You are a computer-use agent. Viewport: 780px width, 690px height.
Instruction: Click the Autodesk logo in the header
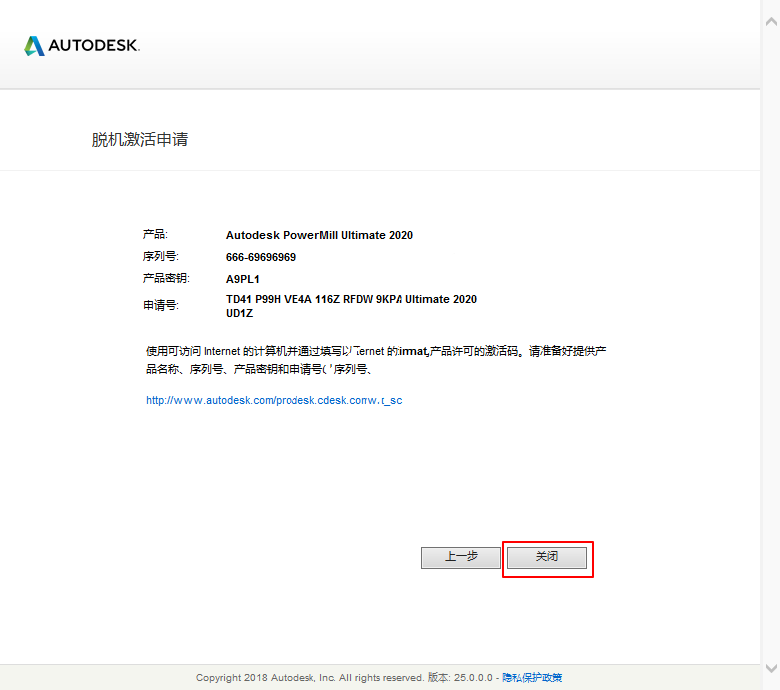pyautogui.click(x=82, y=46)
